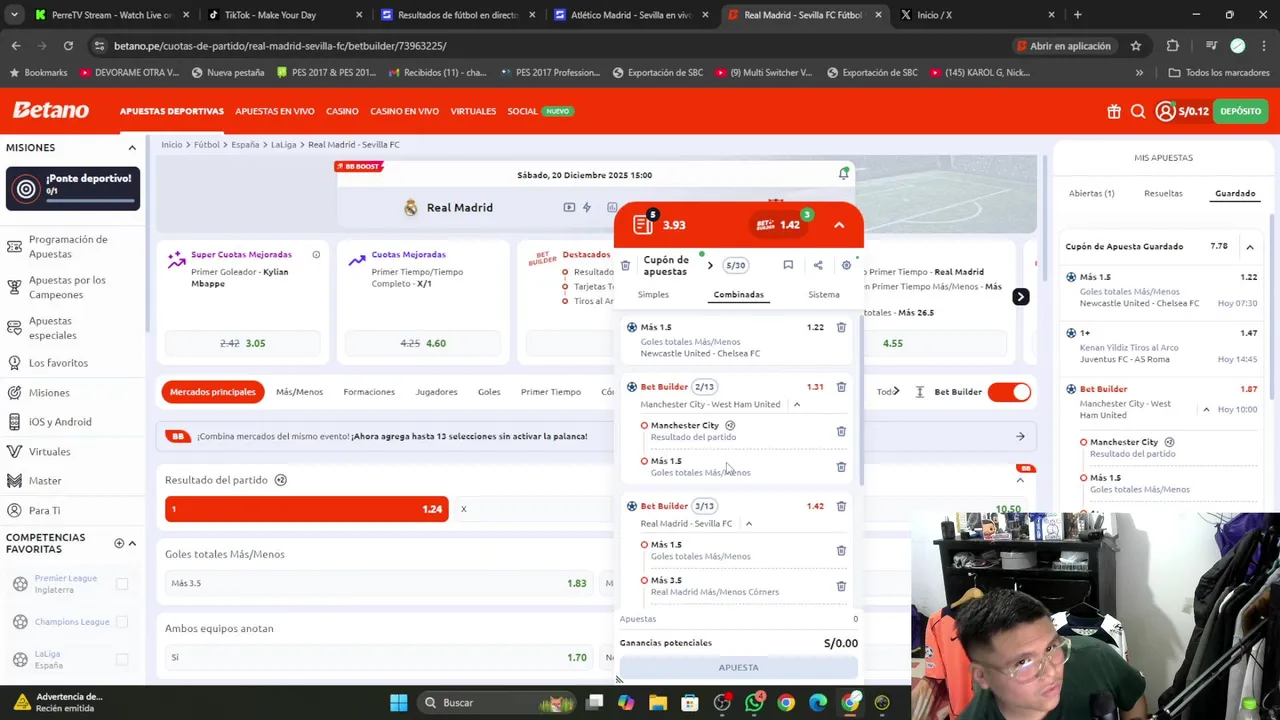Check the LaLiga España favorite checkbox
The image size is (1280, 720).
pyautogui.click(x=122, y=660)
